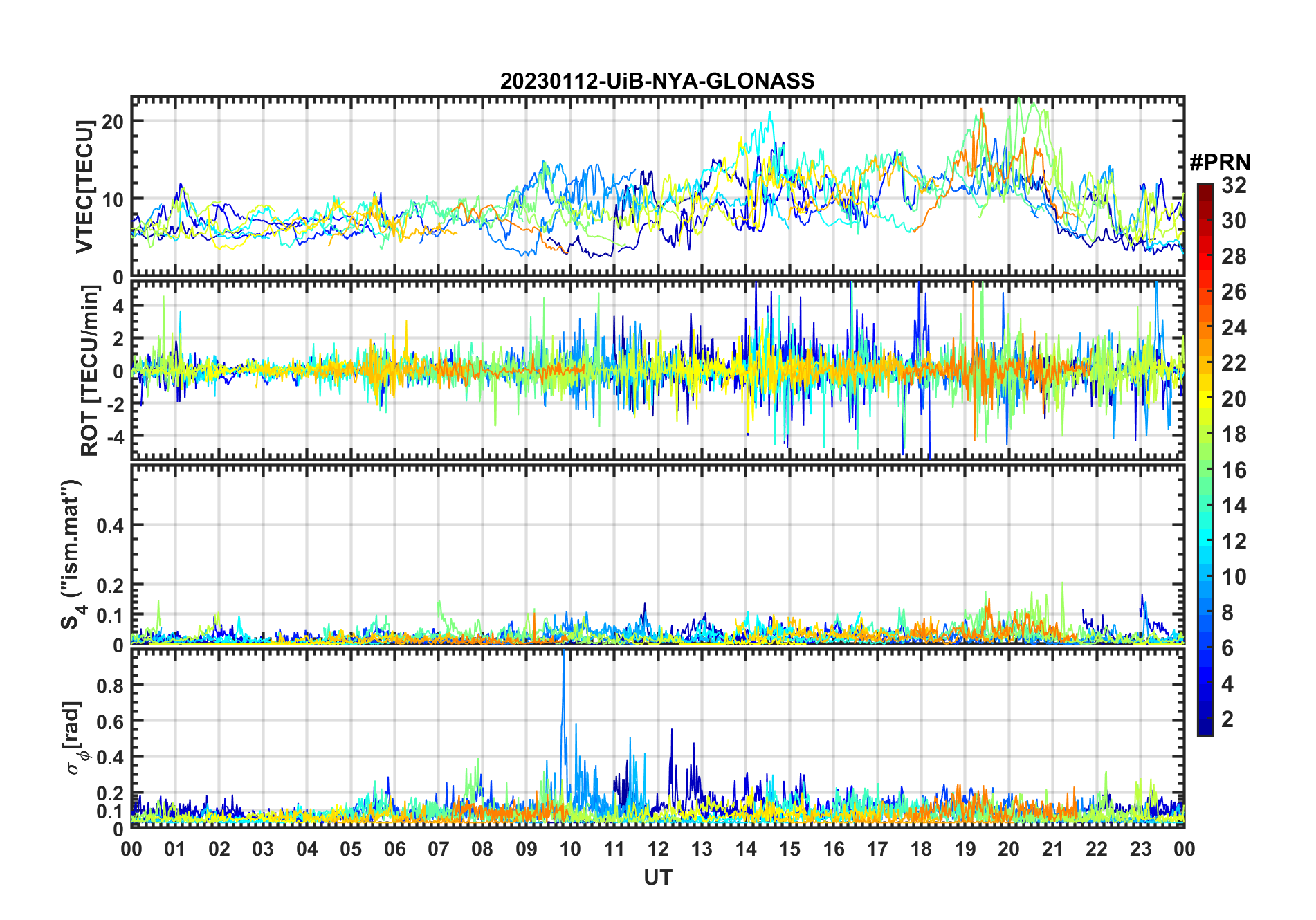The height and width of the screenshot is (920, 1316).
Task: Select the sigma-phi panel y-tick 0.2
Action: coord(110,793)
